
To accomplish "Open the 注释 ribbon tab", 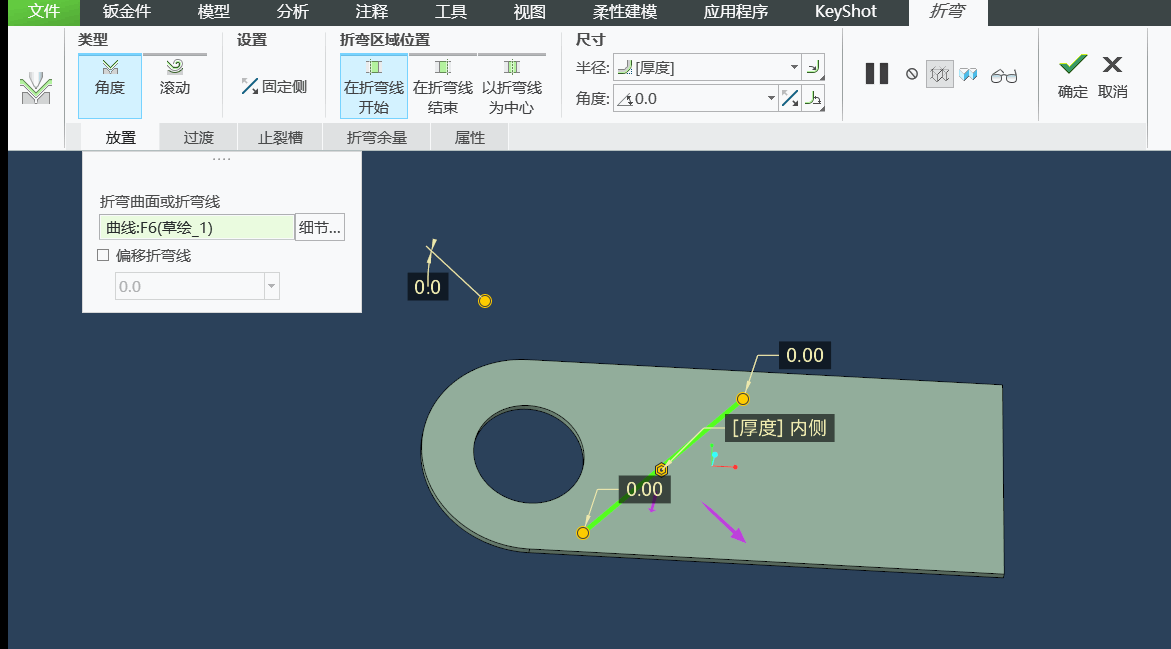I will pyautogui.click(x=371, y=12).
